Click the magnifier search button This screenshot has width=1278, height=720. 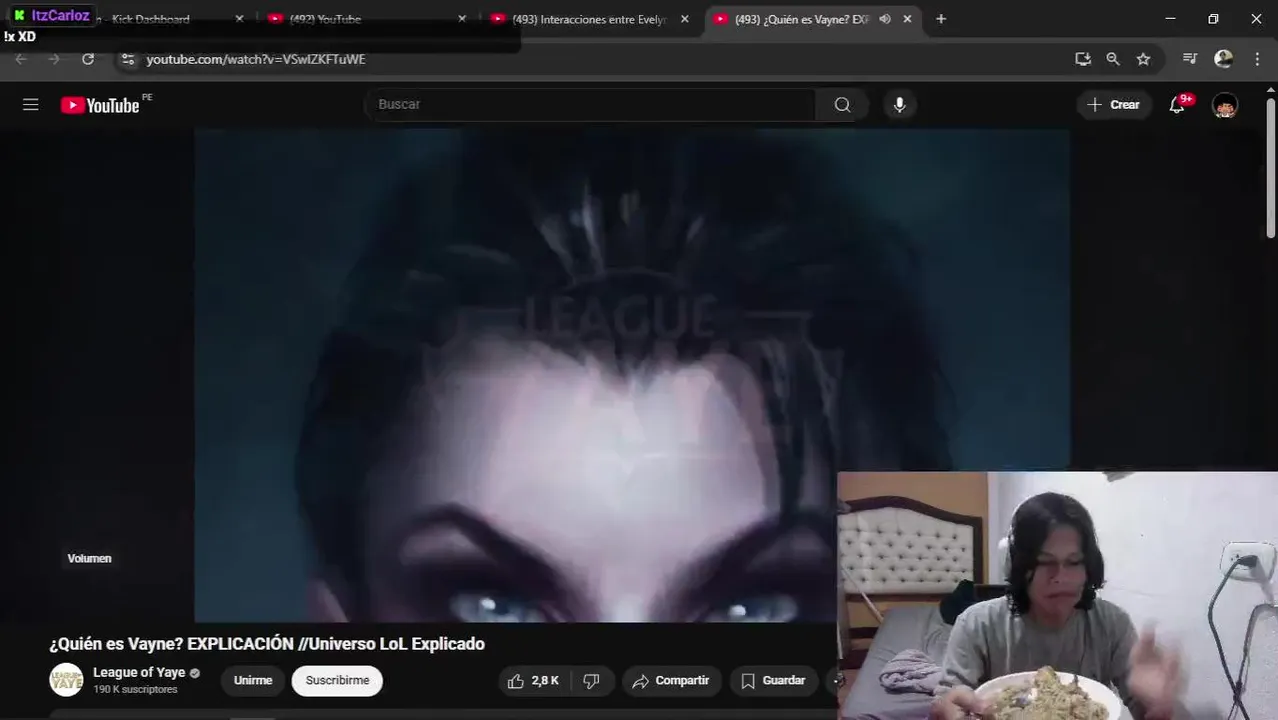pyautogui.click(x=842, y=104)
